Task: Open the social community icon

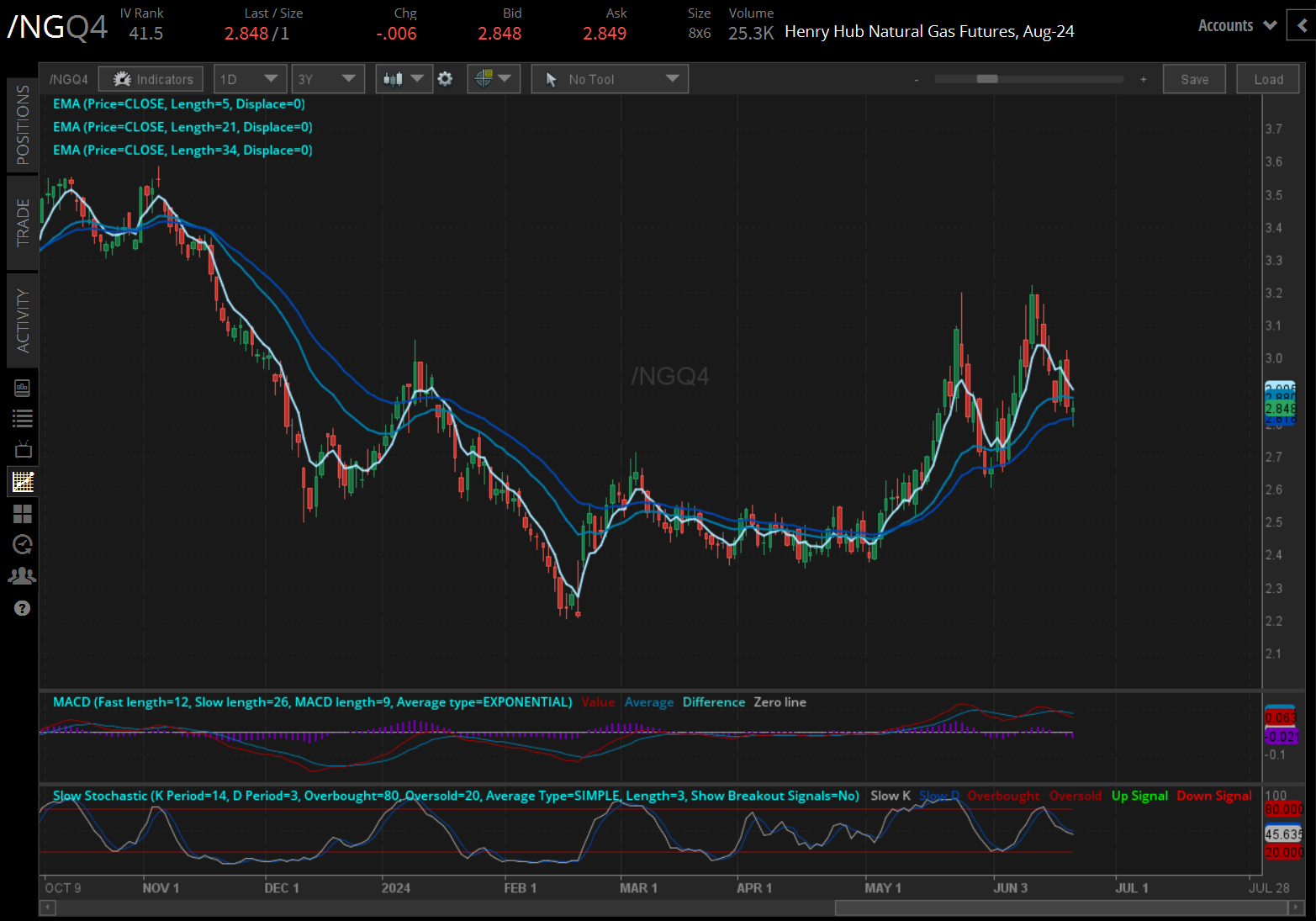Action: point(23,575)
